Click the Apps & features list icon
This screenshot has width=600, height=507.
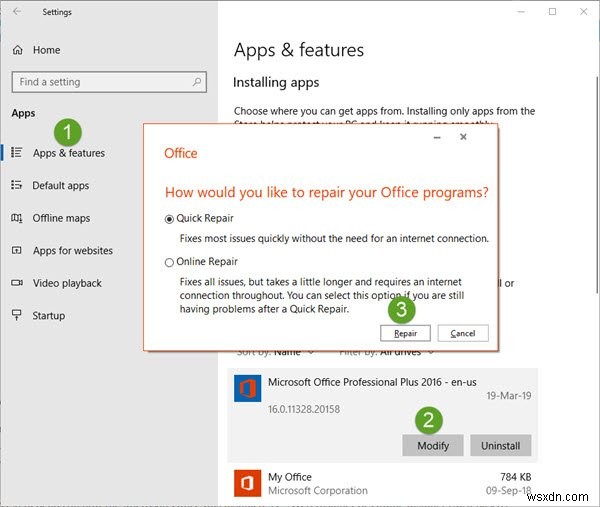16,152
